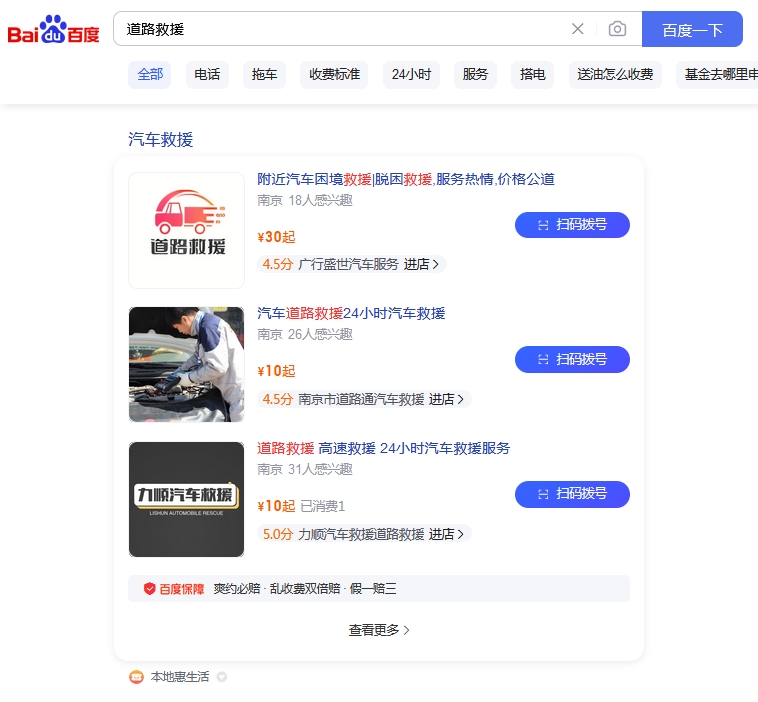Open the 汽车救援 heading link
Viewport: 758px width, 702px height.
pos(160,140)
